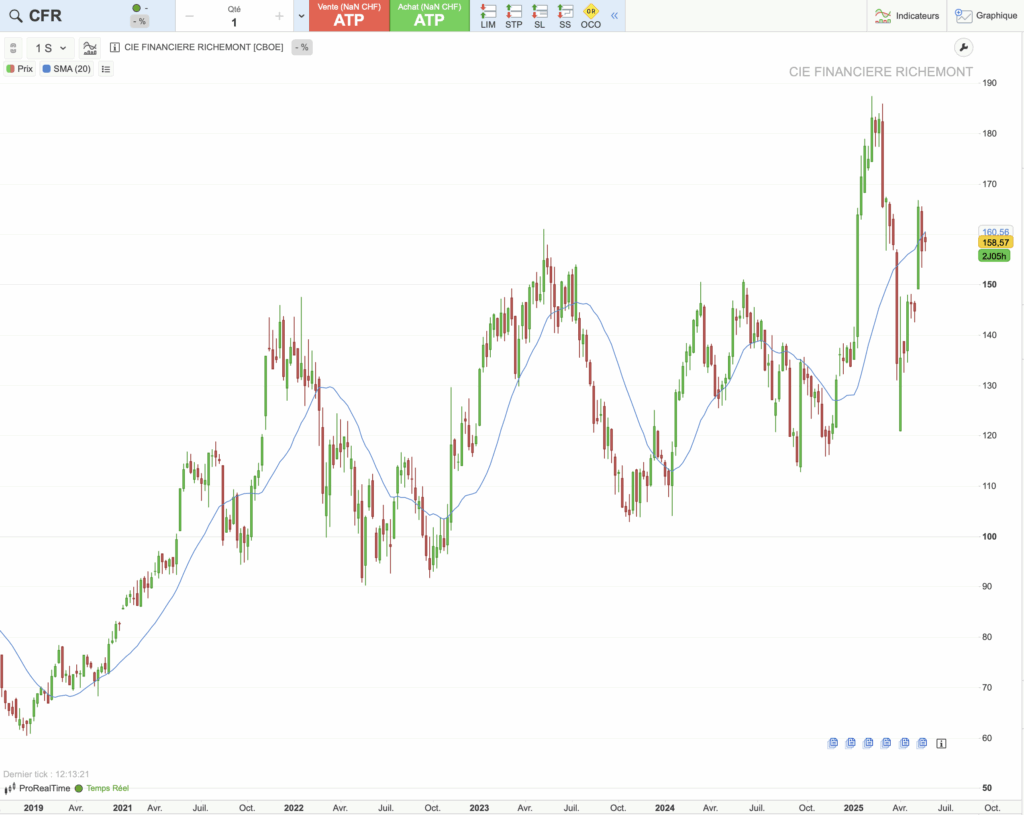Image resolution: width=1024 pixels, height=815 pixels.
Task: Choose the SS order type icon
Action: (565, 16)
